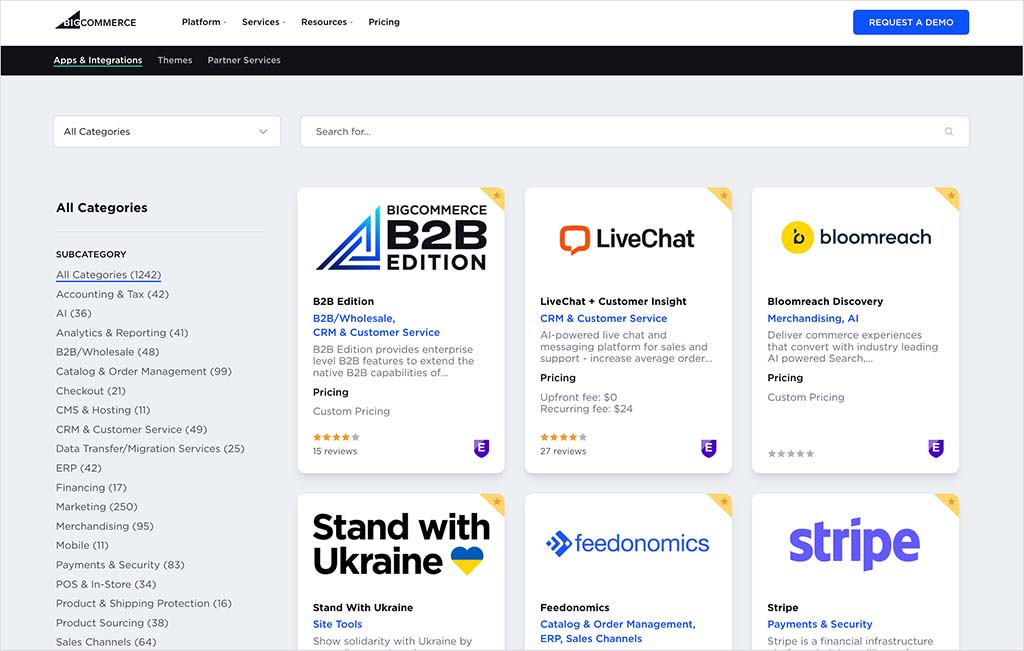The height and width of the screenshot is (651, 1024).
Task: Filter by Analytics & Reporting (41)
Action: 122,332
